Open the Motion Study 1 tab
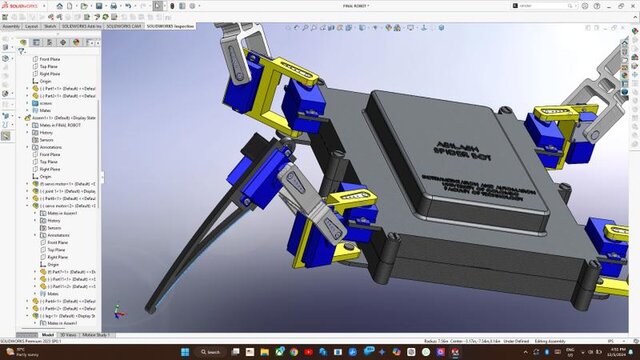 click(x=96, y=335)
